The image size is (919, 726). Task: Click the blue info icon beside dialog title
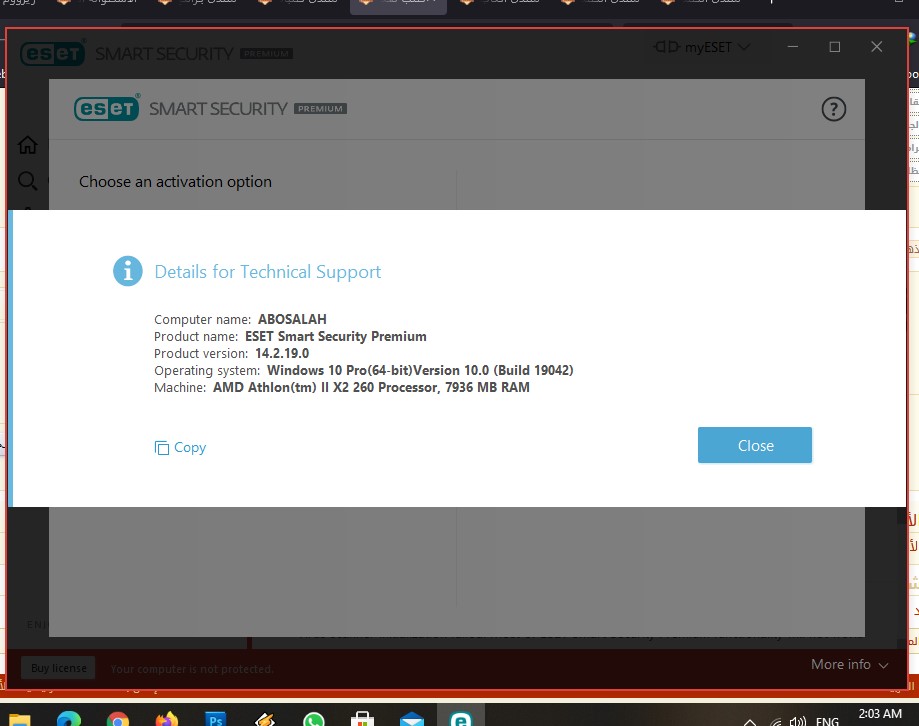tap(128, 271)
